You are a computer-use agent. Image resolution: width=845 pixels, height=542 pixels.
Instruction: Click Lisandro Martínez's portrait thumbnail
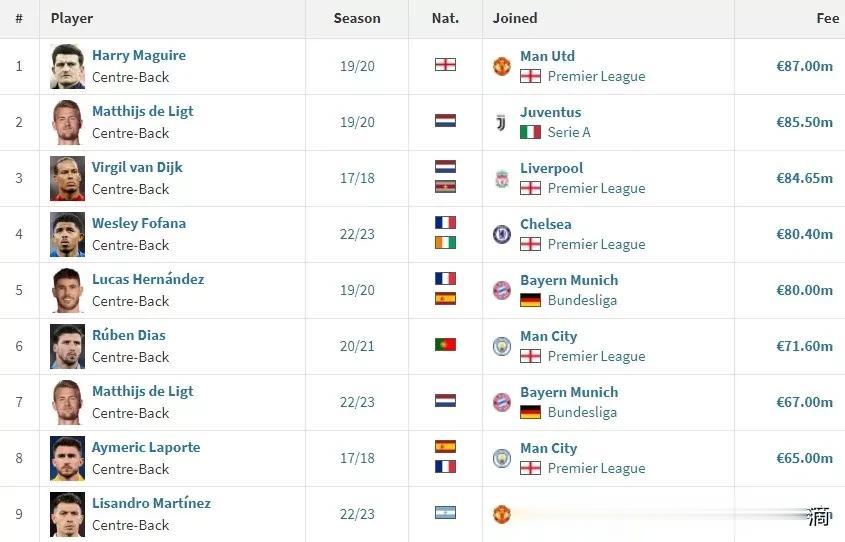pyautogui.click(x=67, y=515)
